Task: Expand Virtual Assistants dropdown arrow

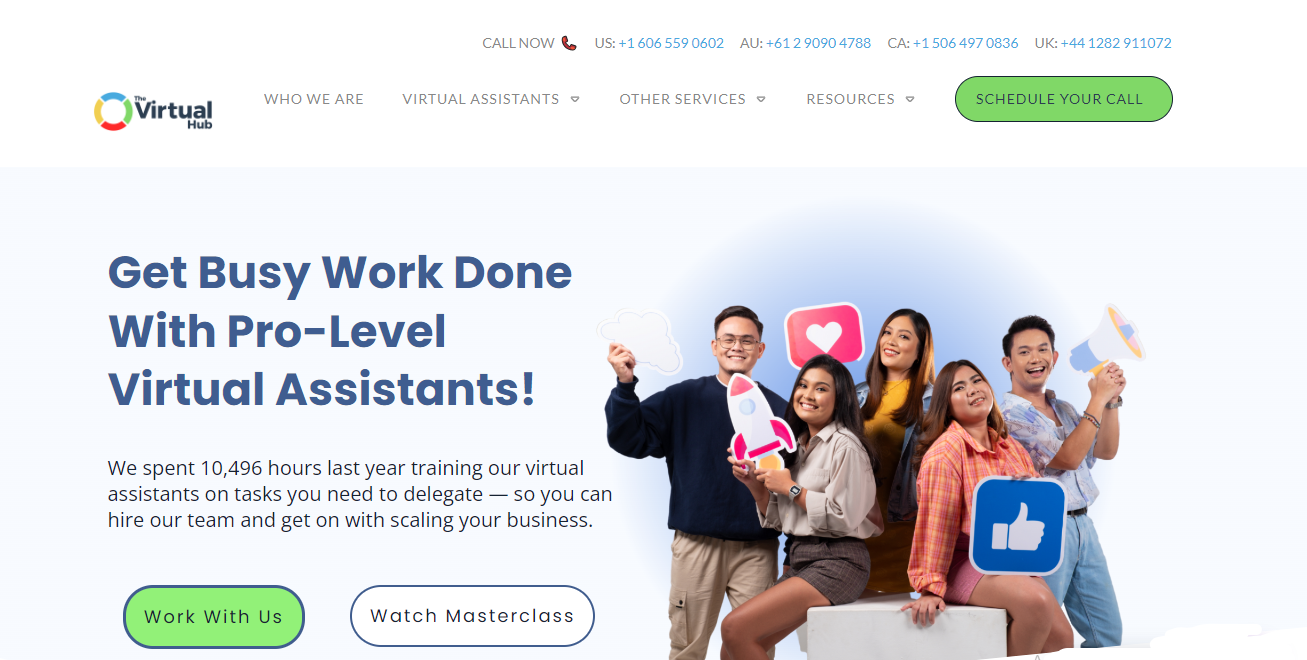Action: (x=575, y=99)
